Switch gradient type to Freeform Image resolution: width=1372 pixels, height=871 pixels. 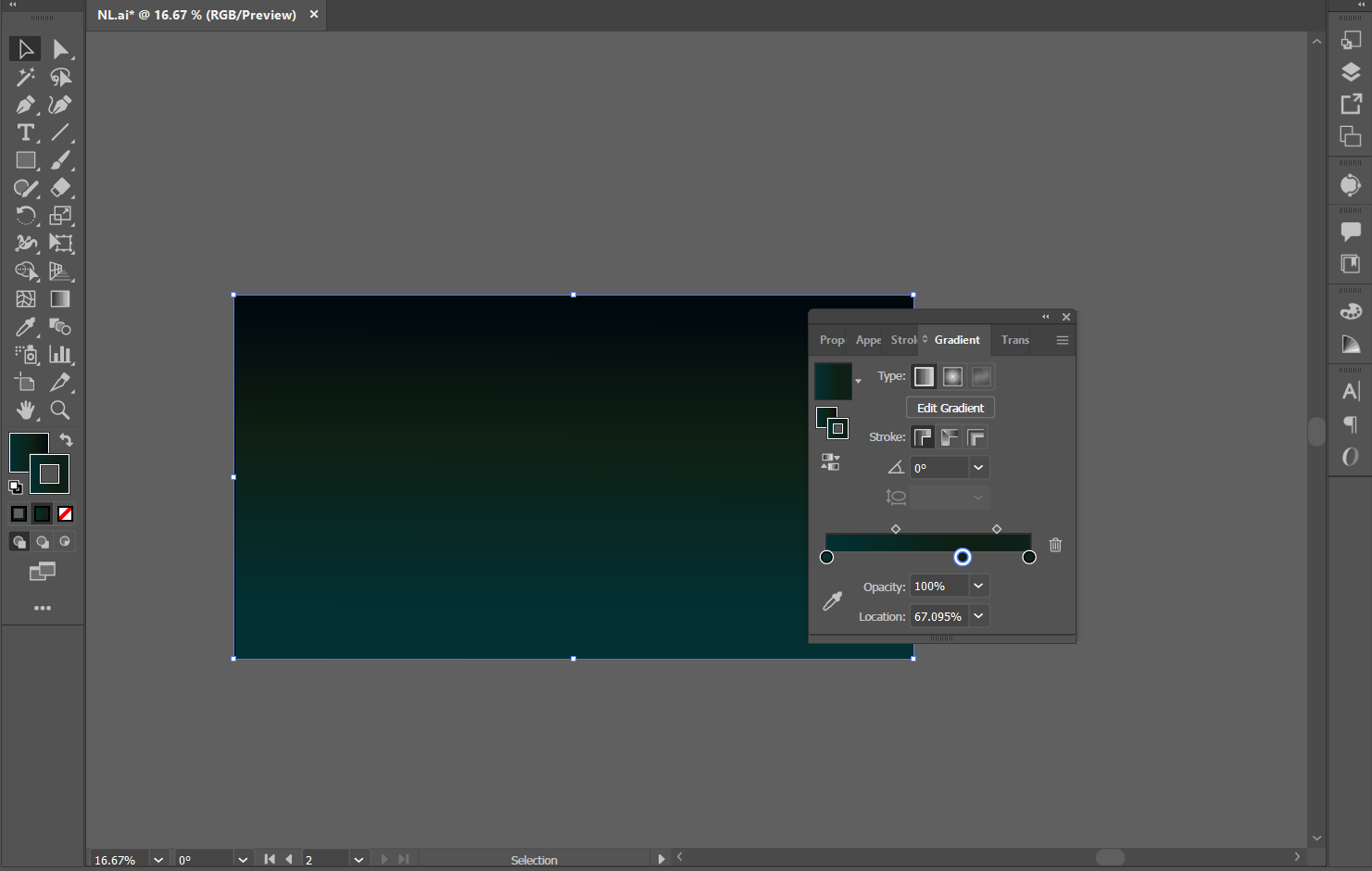coord(981,376)
